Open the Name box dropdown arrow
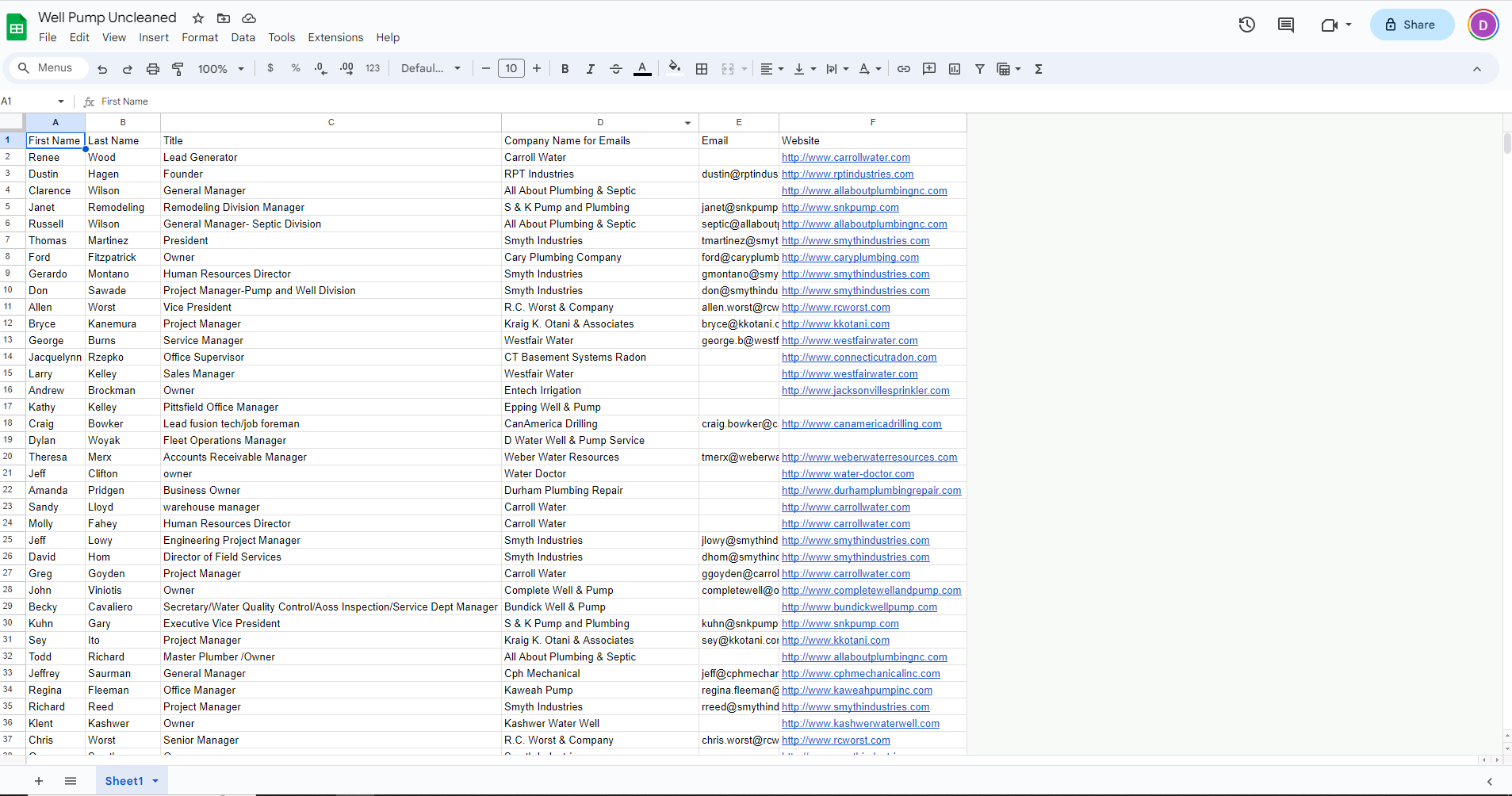The image size is (1512, 796). 61,101
